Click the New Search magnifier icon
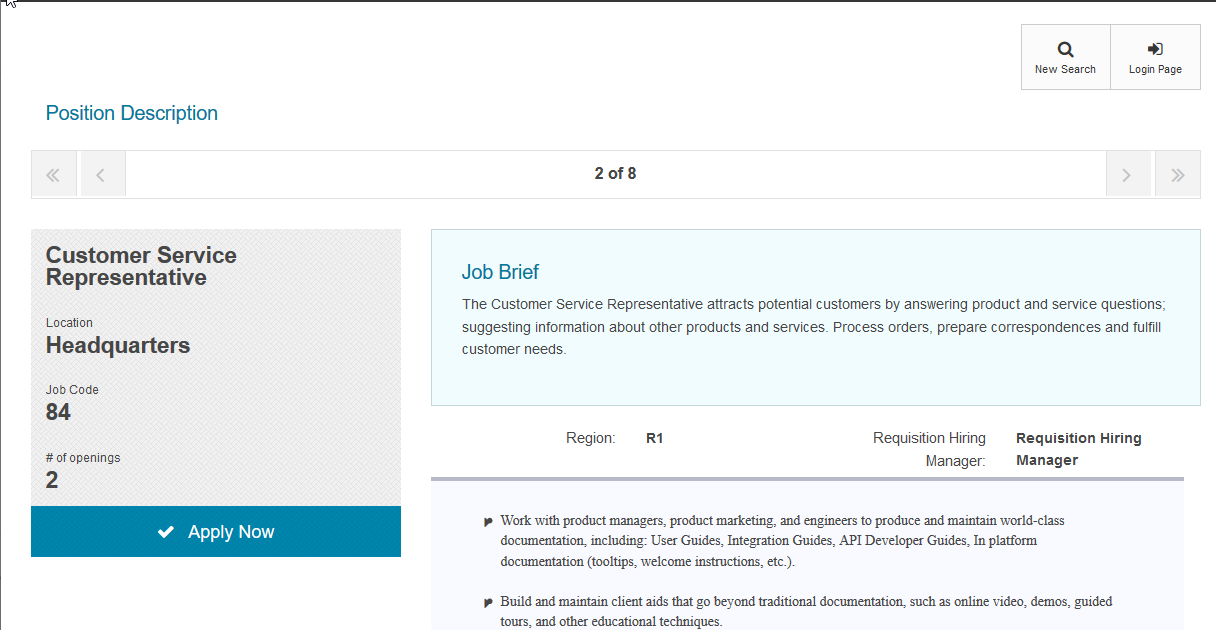The height and width of the screenshot is (630, 1216). point(1065,49)
